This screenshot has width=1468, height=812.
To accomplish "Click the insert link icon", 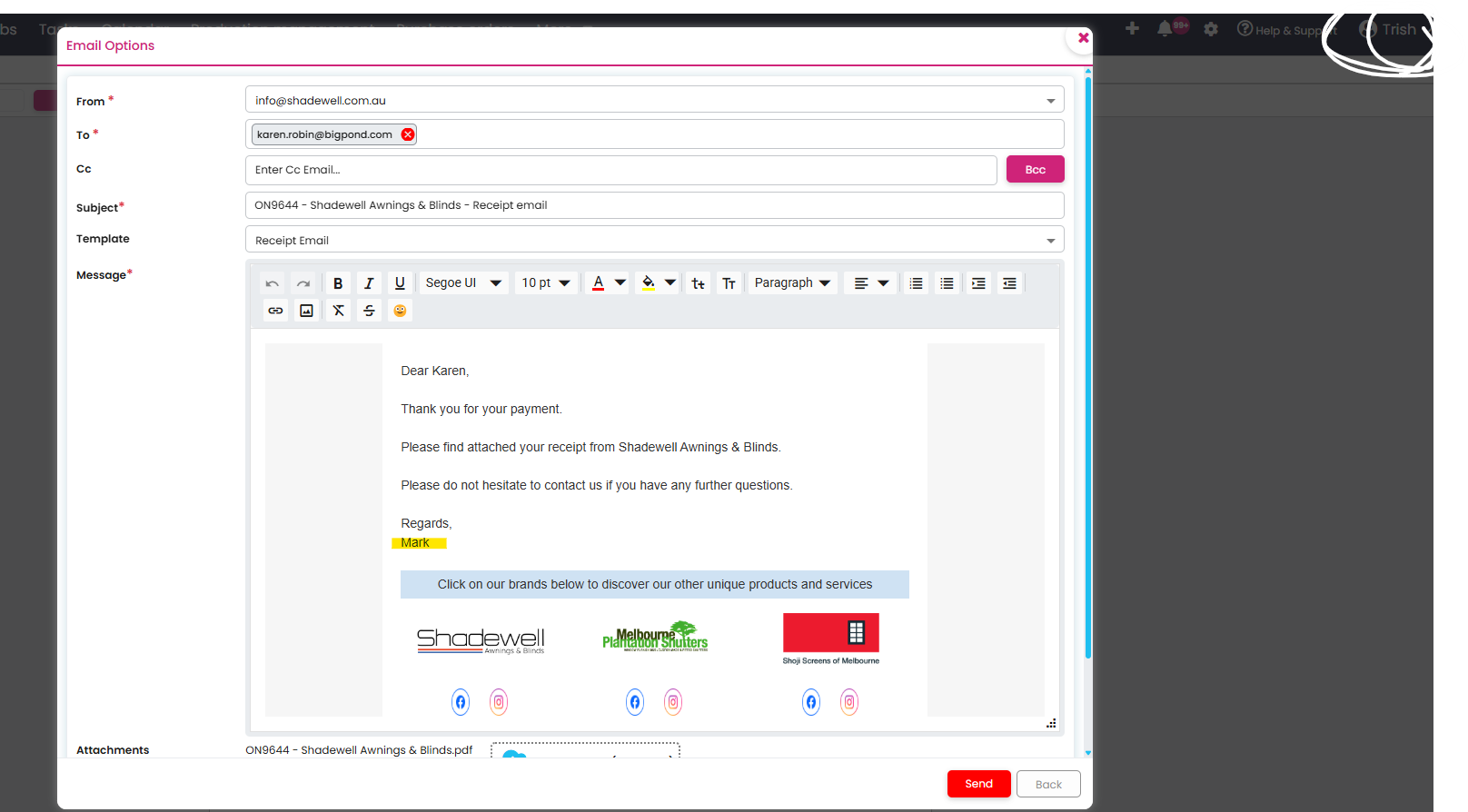I will pos(275,311).
